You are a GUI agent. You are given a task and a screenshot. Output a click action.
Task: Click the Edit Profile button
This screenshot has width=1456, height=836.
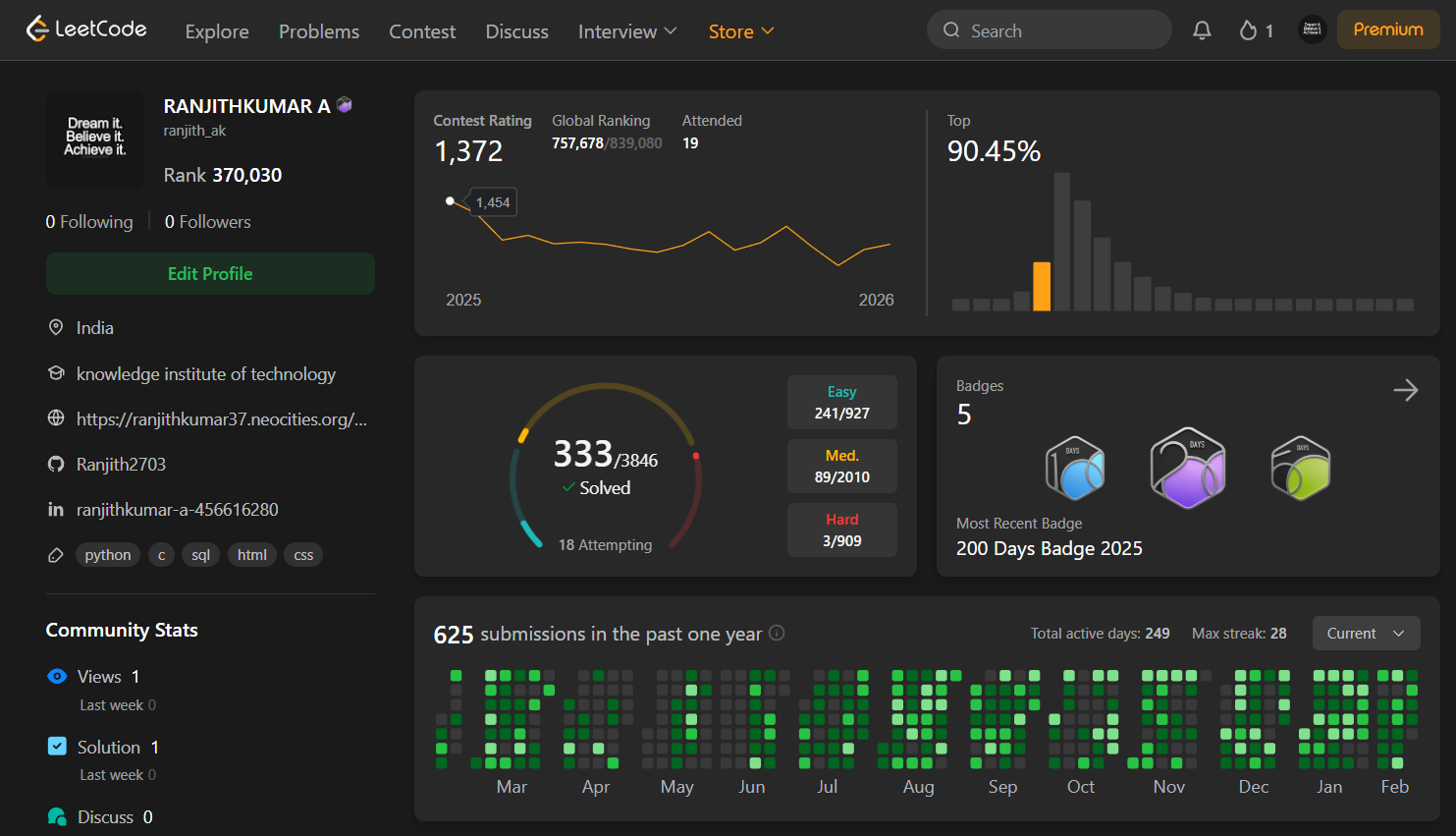click(x=210, y=273)
